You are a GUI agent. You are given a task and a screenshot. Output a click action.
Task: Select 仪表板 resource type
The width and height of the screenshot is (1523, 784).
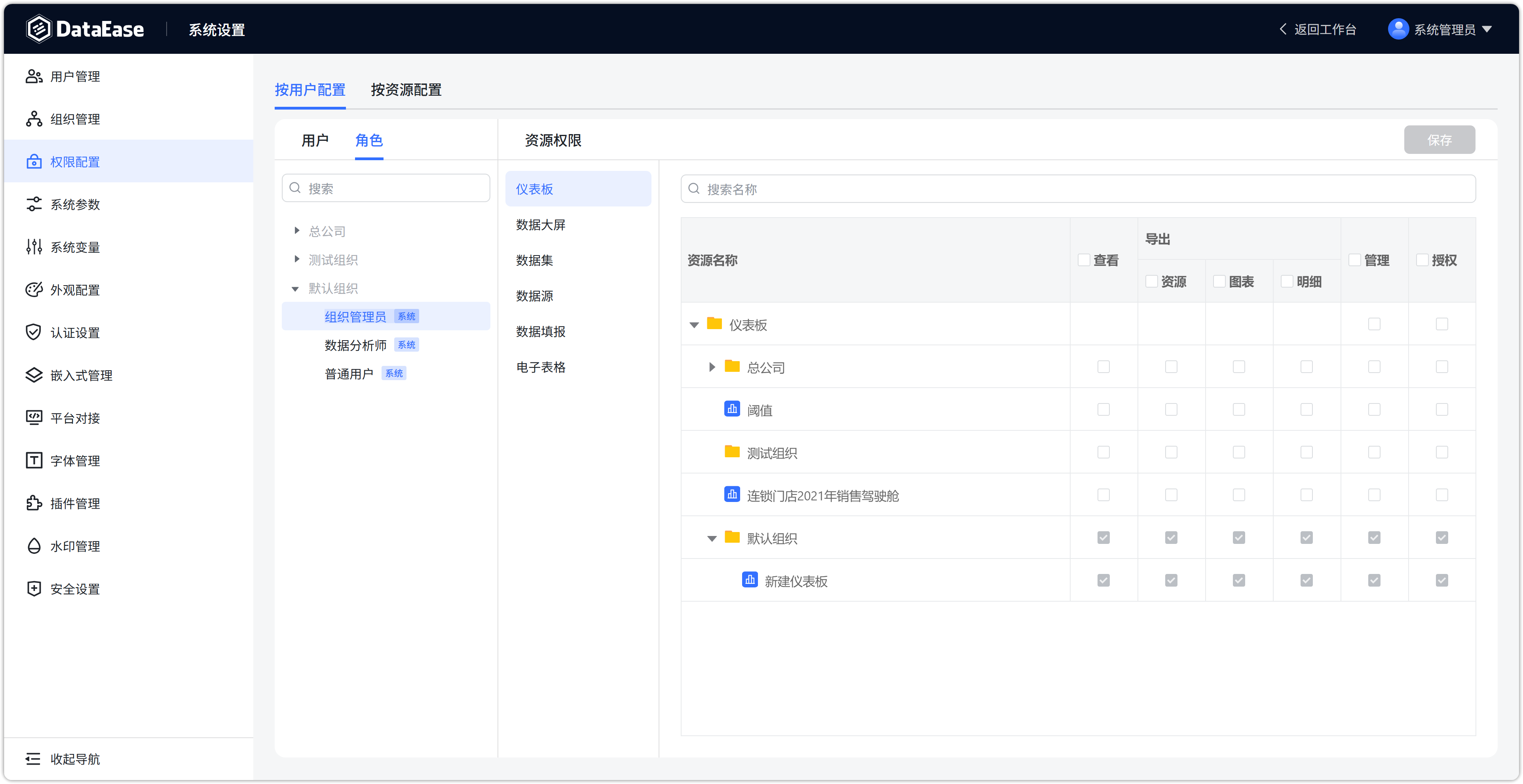click(577, 188)
